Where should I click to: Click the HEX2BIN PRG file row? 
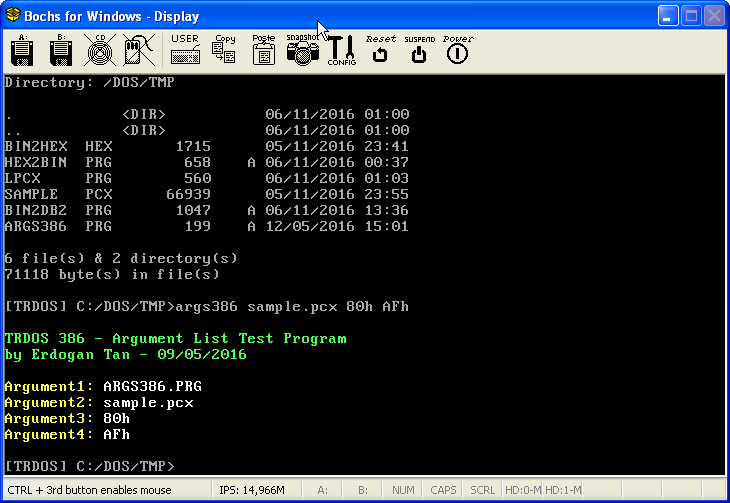pos(207,162)
